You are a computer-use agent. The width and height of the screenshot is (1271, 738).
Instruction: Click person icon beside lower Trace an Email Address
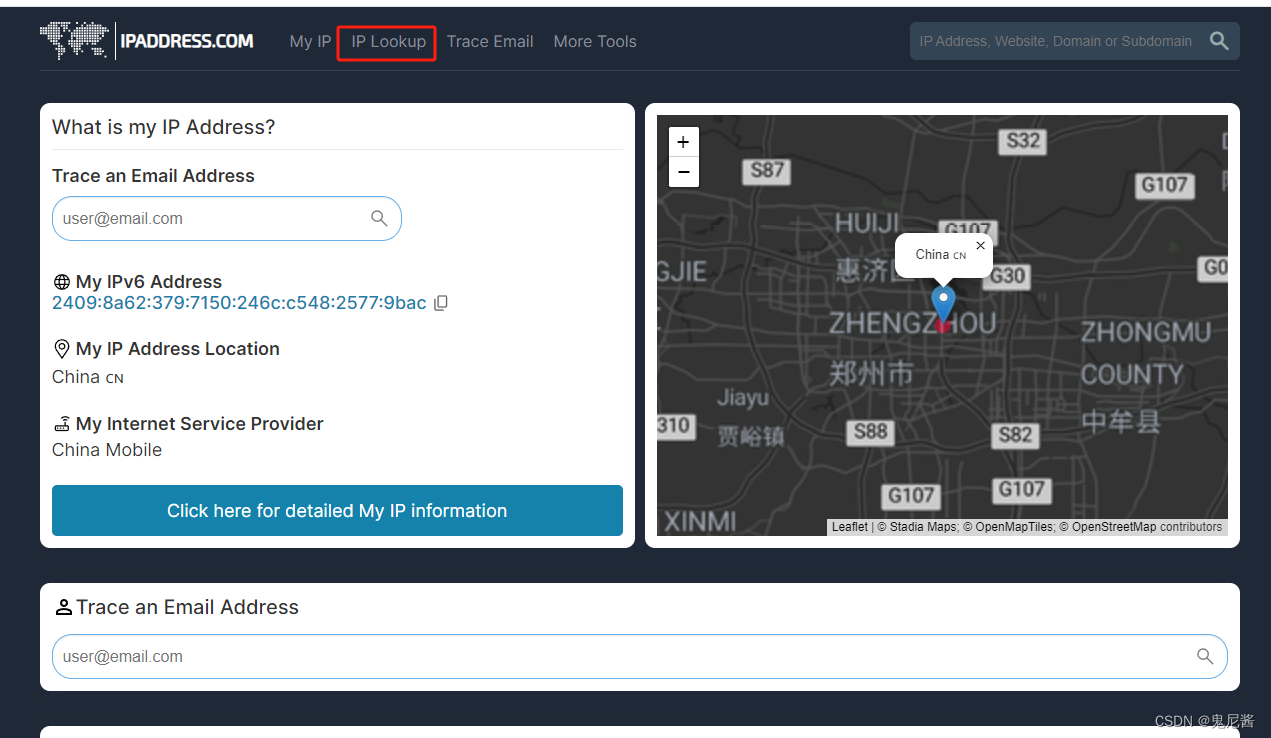click(64, 607)
